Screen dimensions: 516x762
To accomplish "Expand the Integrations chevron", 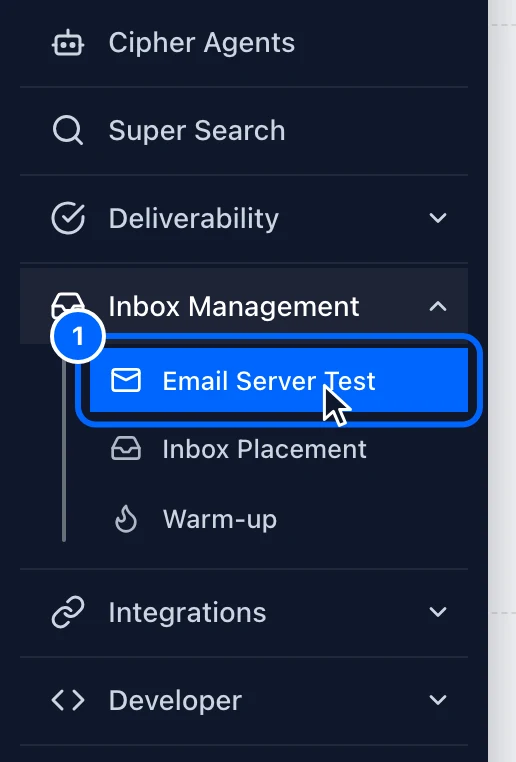I will point(438,612).
